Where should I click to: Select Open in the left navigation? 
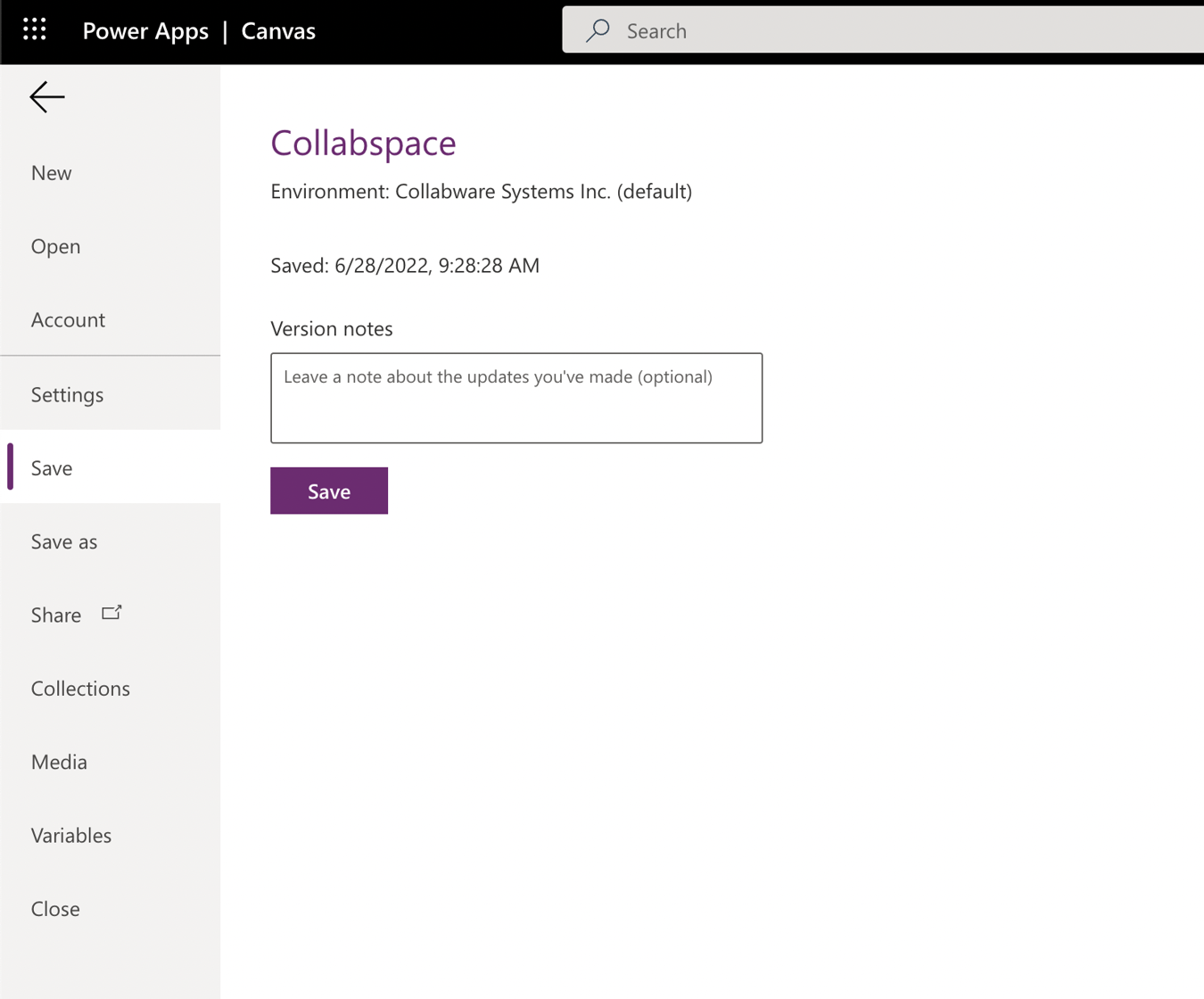pyautogui.click(x=55, y=246)
